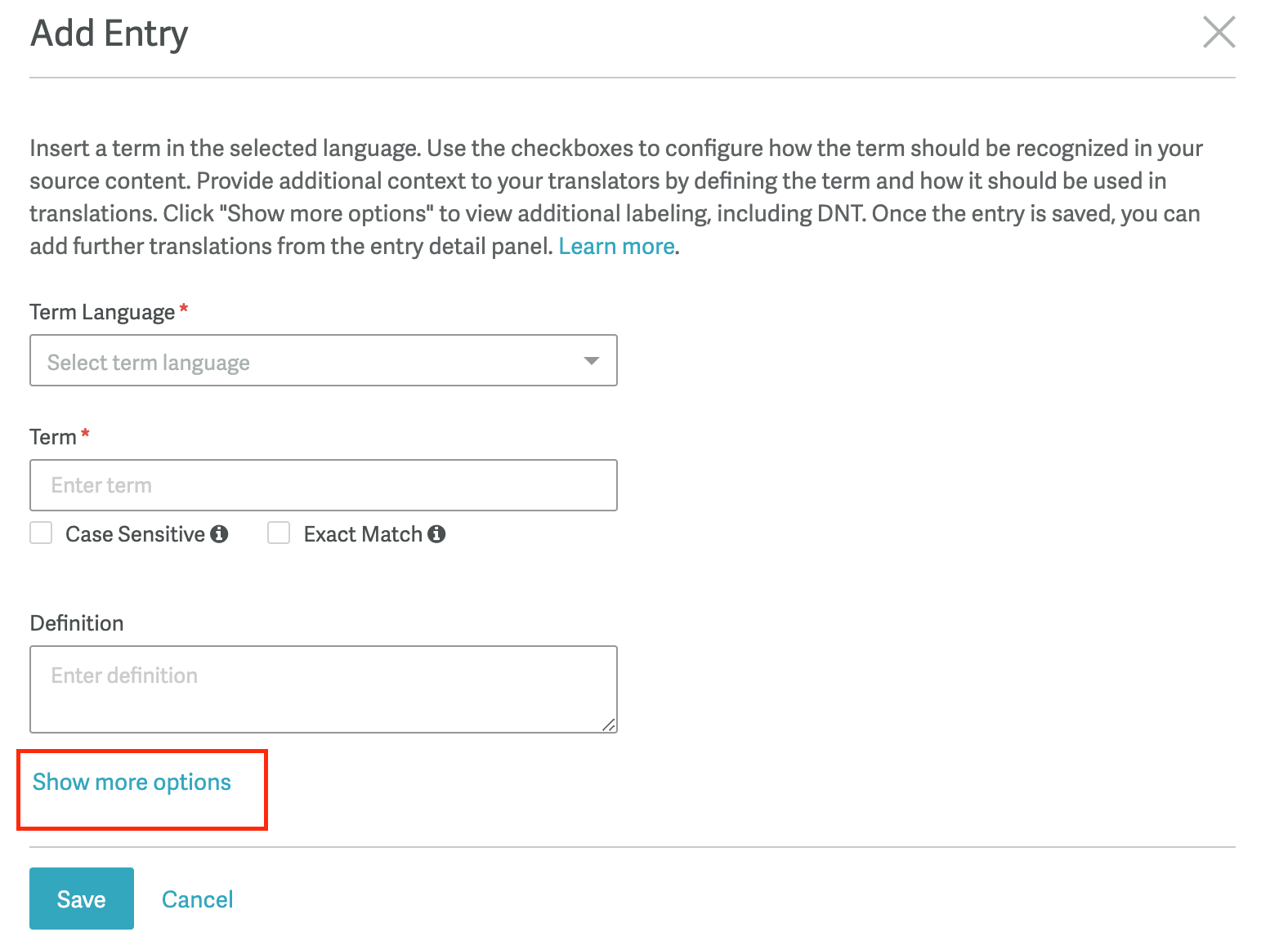
Task: Cancel adding the entry
Action: [198, 899]
